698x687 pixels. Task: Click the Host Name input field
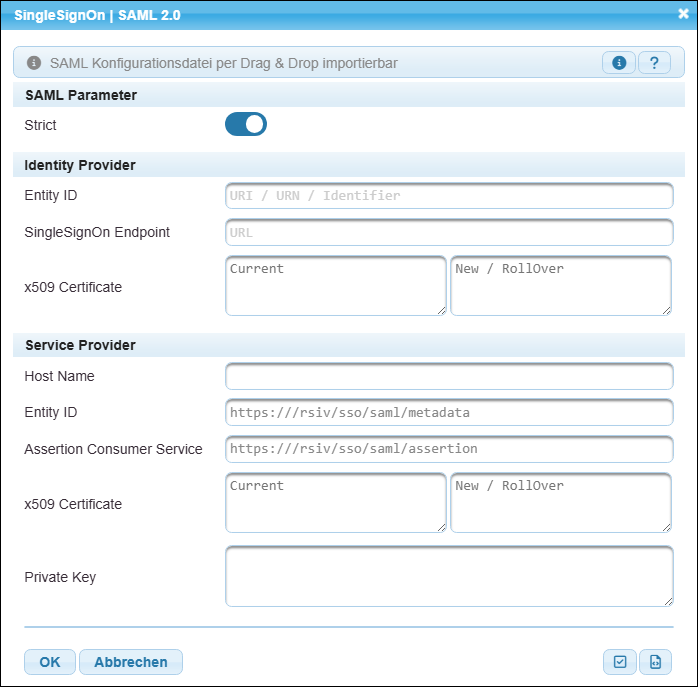(x=449, y=377)
